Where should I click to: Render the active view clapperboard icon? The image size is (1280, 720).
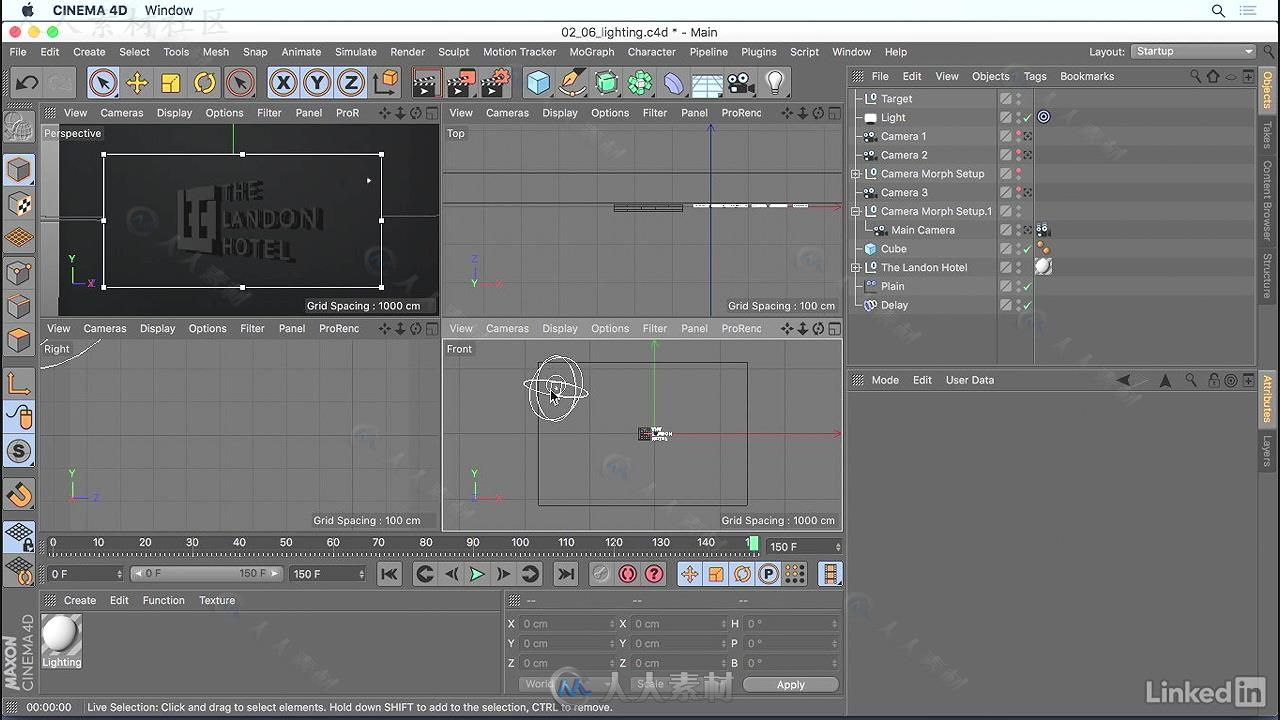point(427,82)
